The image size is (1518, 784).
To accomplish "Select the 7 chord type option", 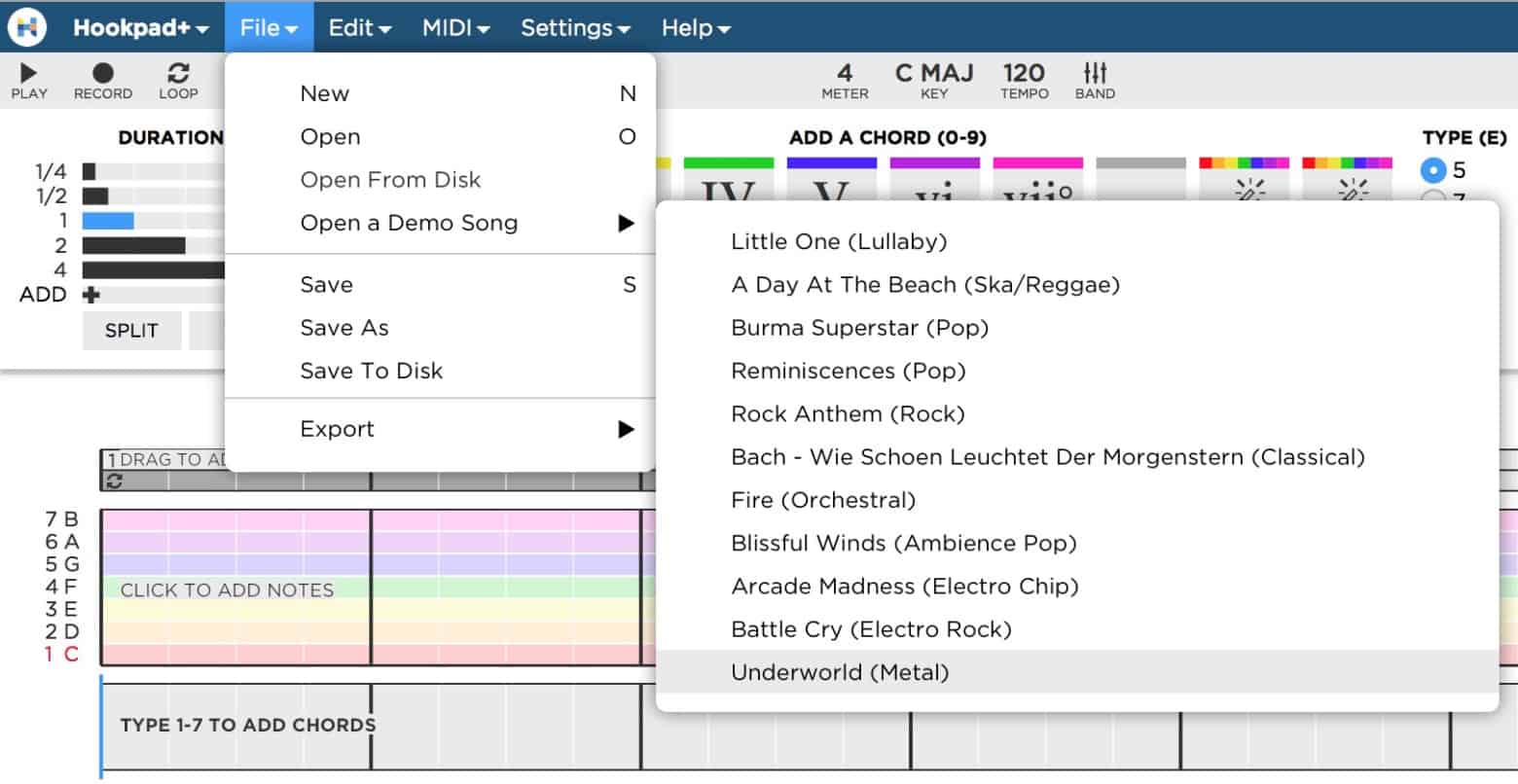I will (x=1431, y=195).
